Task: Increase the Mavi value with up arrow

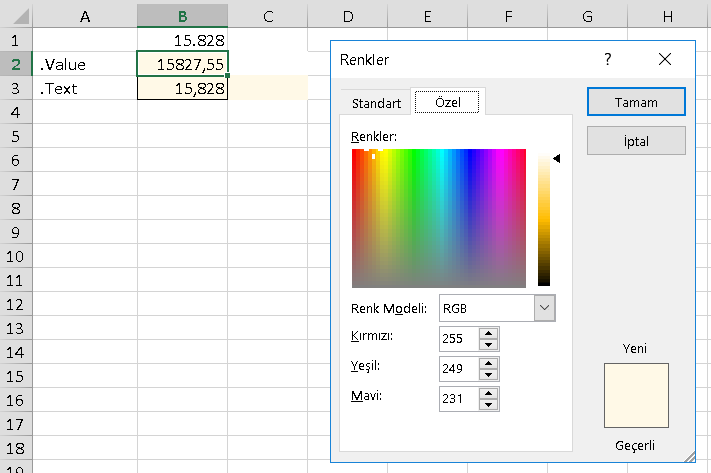Action: pos(488,393)
